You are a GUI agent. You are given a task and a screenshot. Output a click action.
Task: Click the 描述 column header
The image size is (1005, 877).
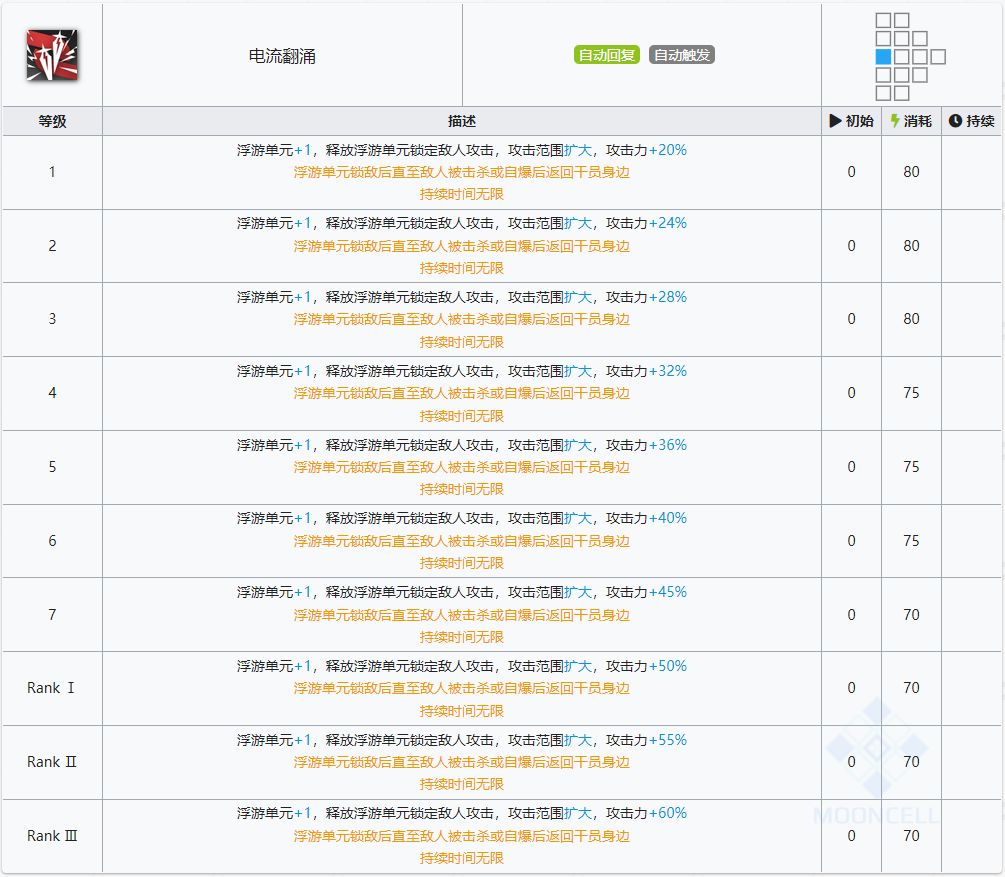point(461,121)
